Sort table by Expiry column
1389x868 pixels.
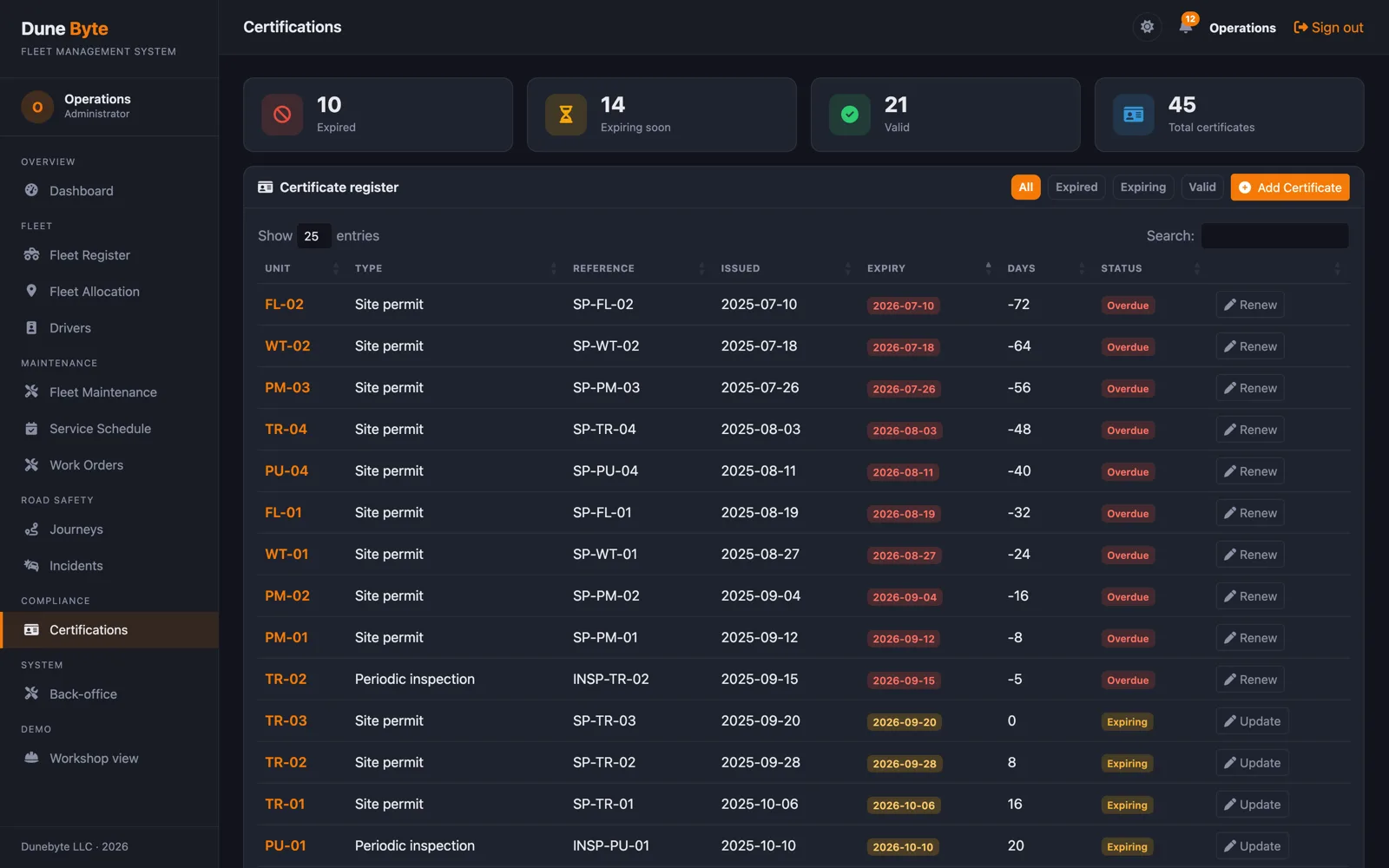929,268
